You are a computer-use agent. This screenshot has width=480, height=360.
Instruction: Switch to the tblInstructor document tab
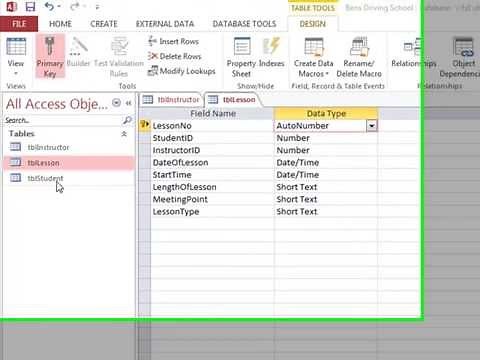pyautogui.click(x=171, y=99)
